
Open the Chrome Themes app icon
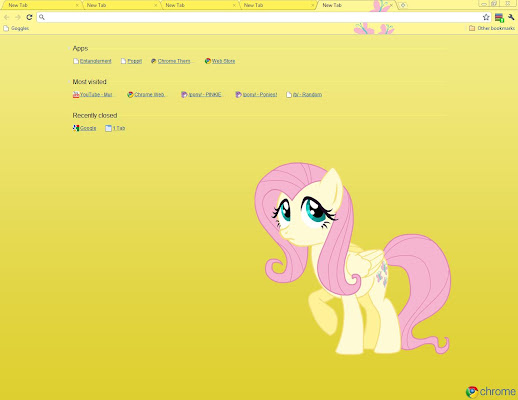(154, 61)
